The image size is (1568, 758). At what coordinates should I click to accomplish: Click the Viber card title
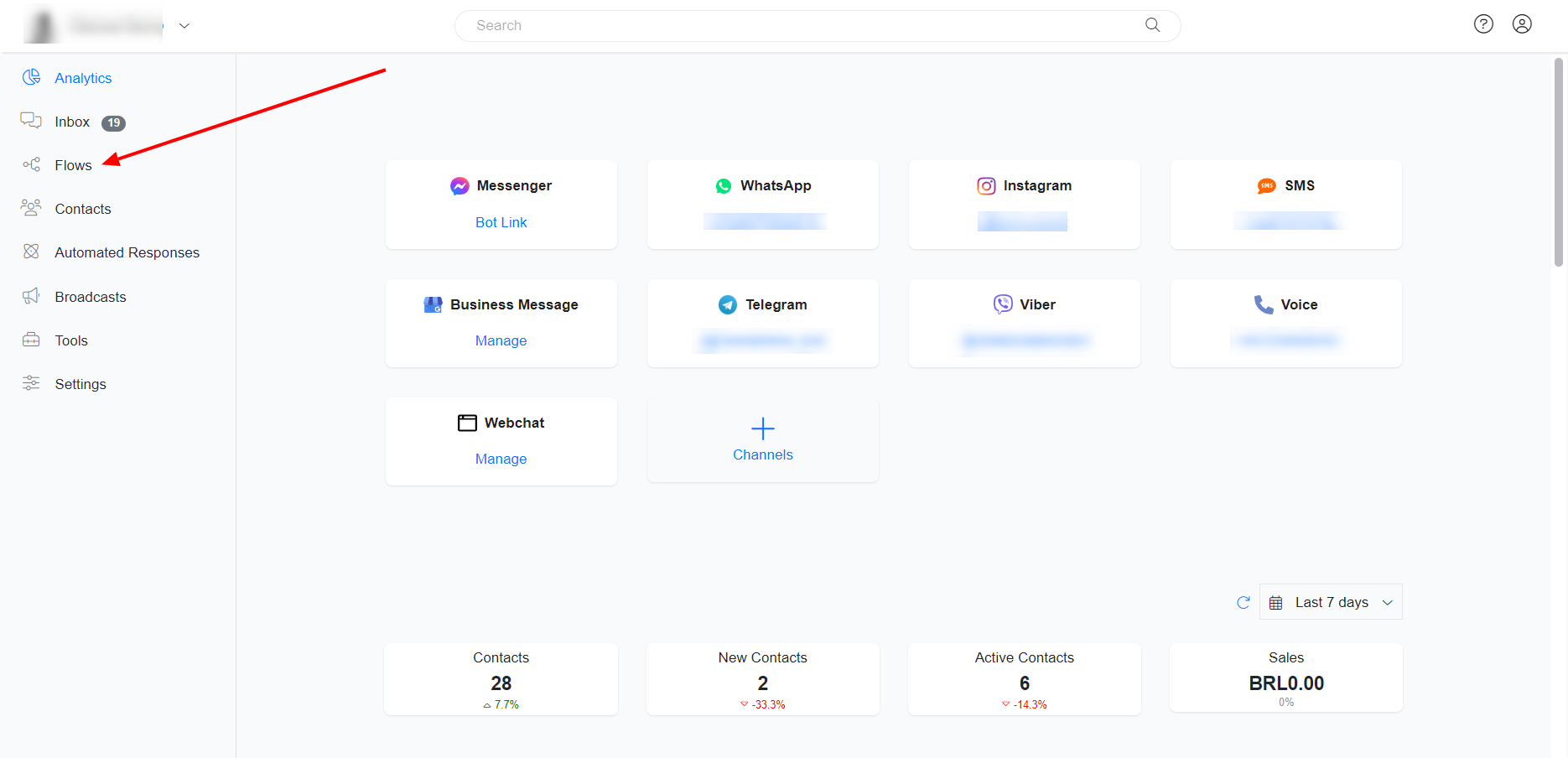(x=1037, y=304)
